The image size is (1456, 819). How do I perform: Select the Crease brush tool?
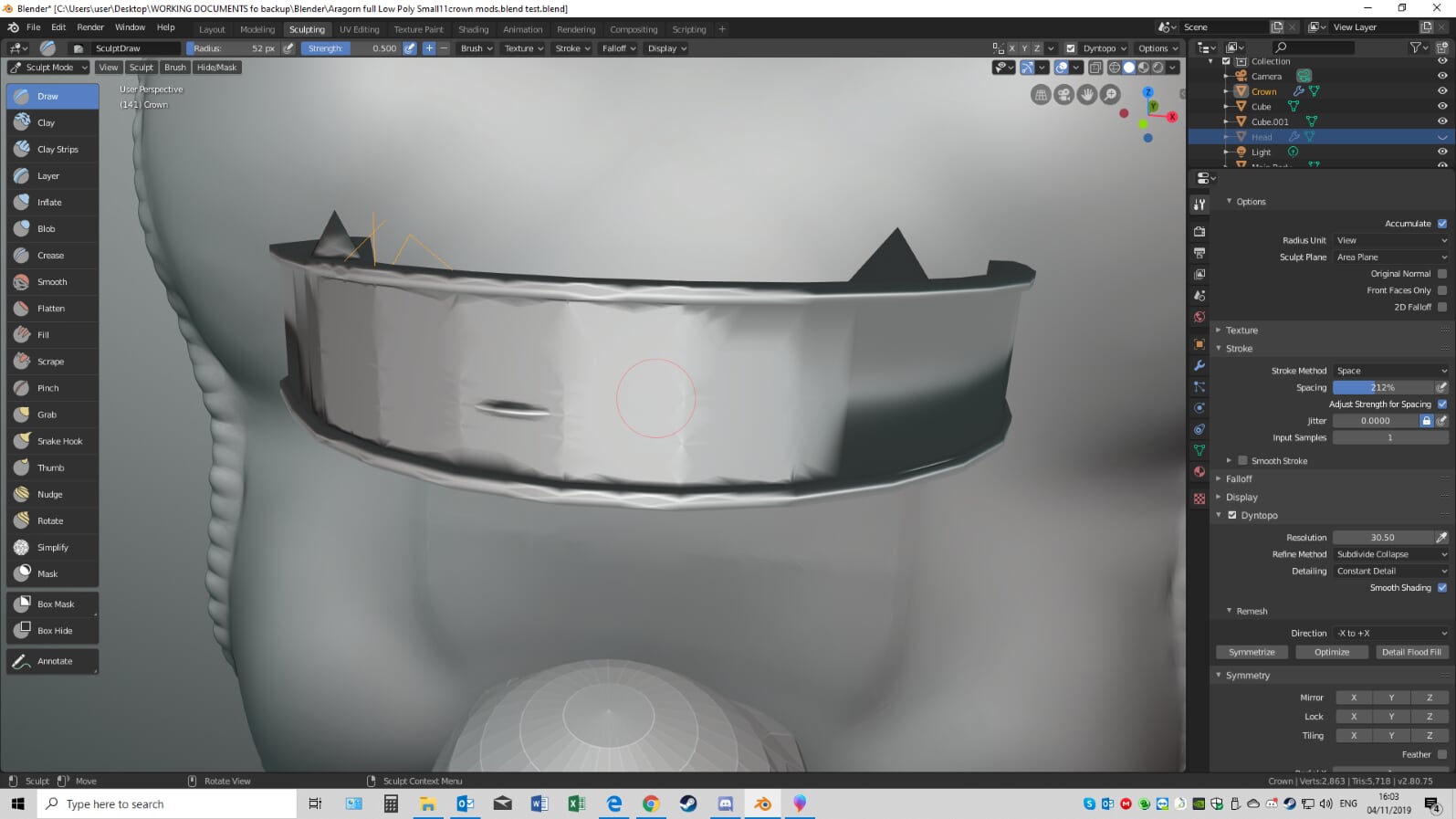click(53, 255)
